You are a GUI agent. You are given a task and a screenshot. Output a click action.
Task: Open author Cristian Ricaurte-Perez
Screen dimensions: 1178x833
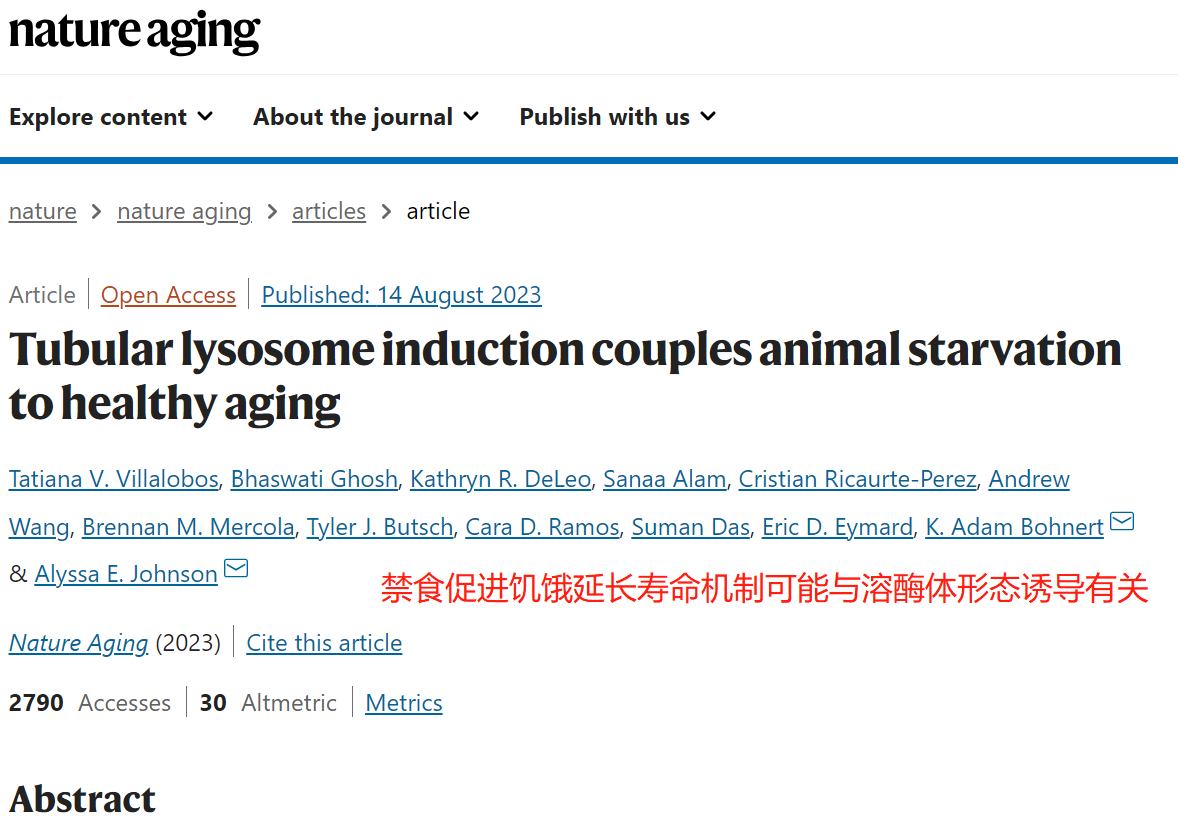click(x=857, y=479)
